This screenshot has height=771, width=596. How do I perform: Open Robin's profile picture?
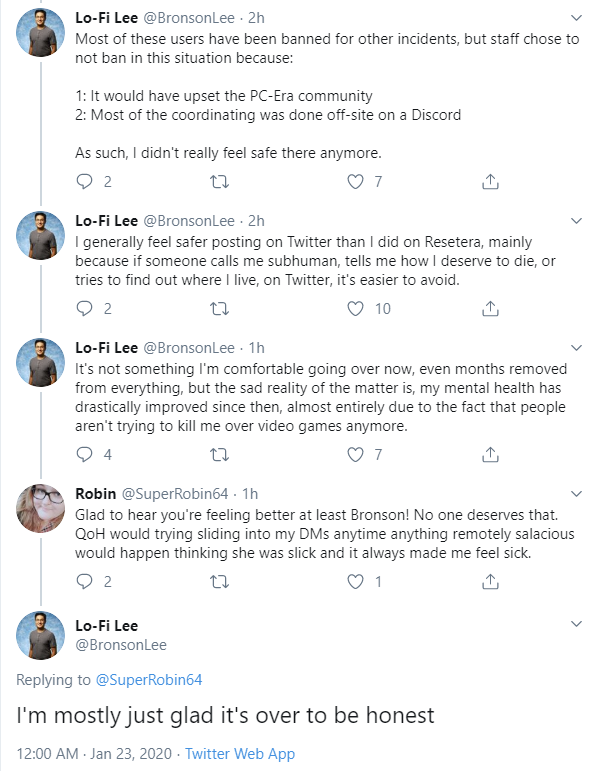coord(40,508)
